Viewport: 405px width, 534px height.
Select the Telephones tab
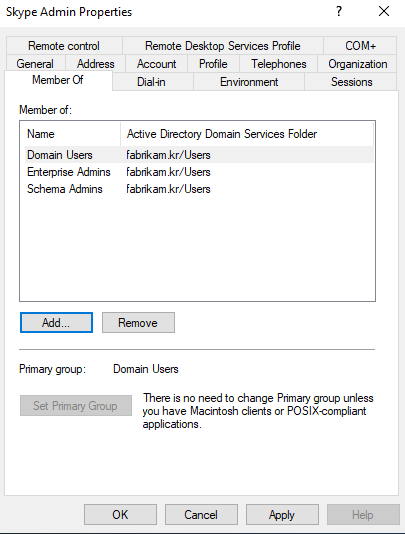[279, 64]
